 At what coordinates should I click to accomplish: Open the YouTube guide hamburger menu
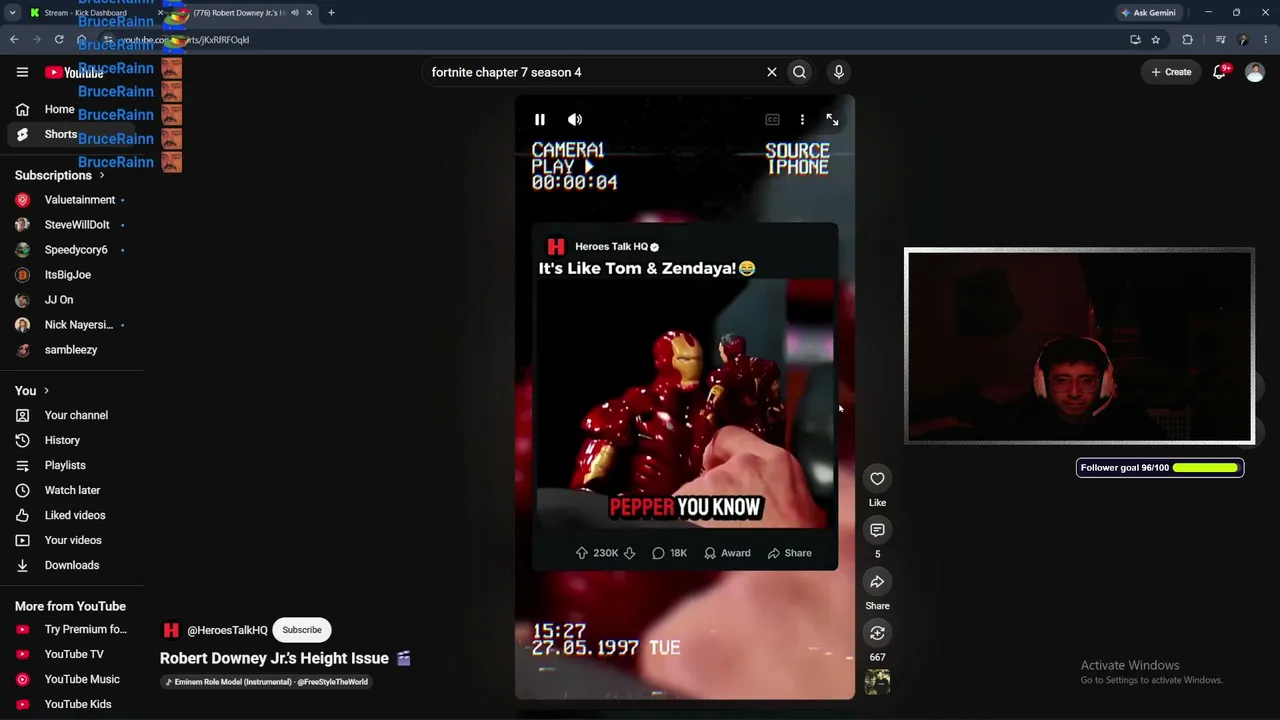[22, 72]
